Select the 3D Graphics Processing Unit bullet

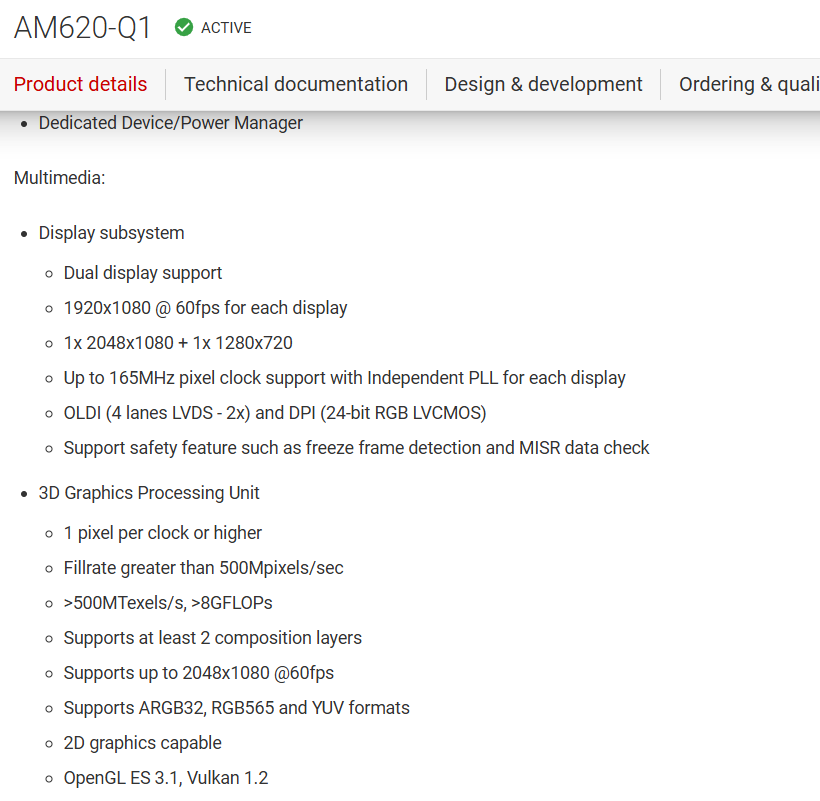pyautogui.click(x=149, y=493)
